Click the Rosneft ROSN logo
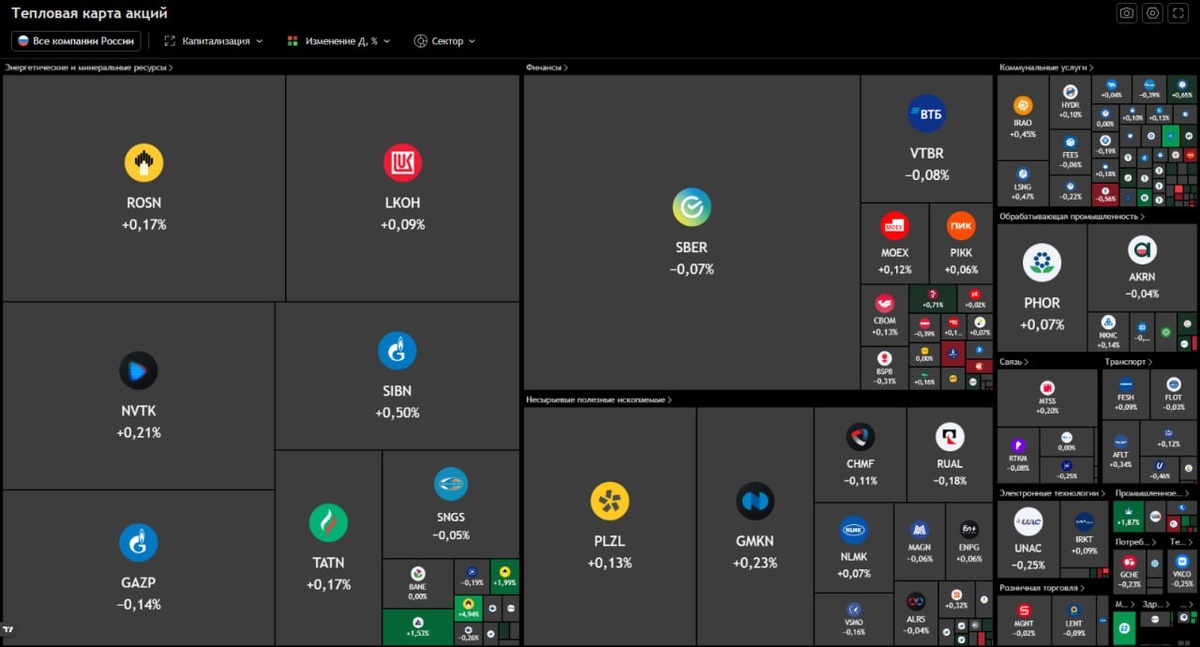 pos(144,163)
